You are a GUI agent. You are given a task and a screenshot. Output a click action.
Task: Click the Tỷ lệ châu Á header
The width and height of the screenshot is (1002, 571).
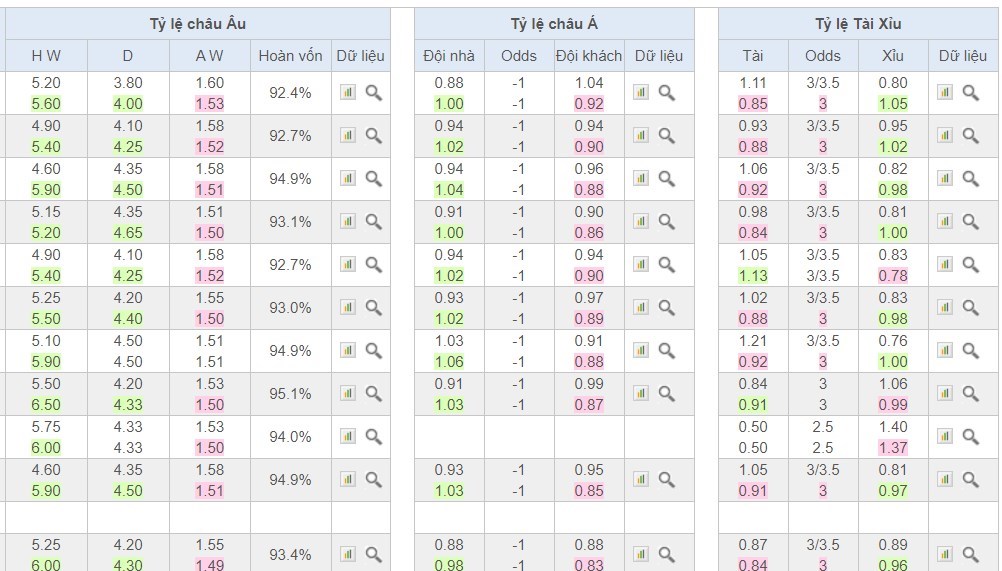coord(553,24)
